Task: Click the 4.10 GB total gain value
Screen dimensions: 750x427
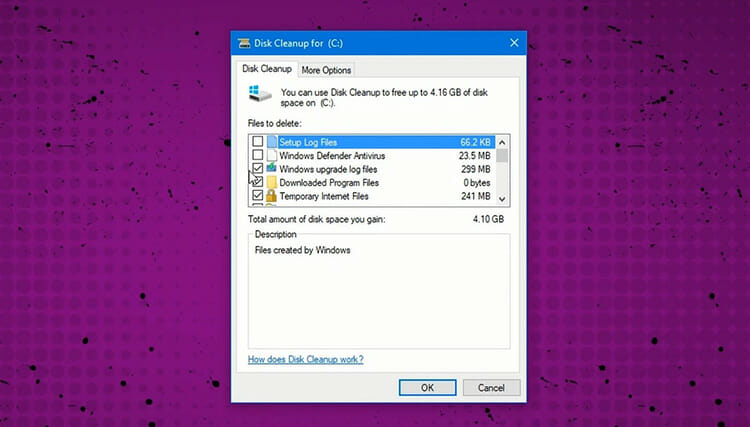Action: click(x=488, y=219)
